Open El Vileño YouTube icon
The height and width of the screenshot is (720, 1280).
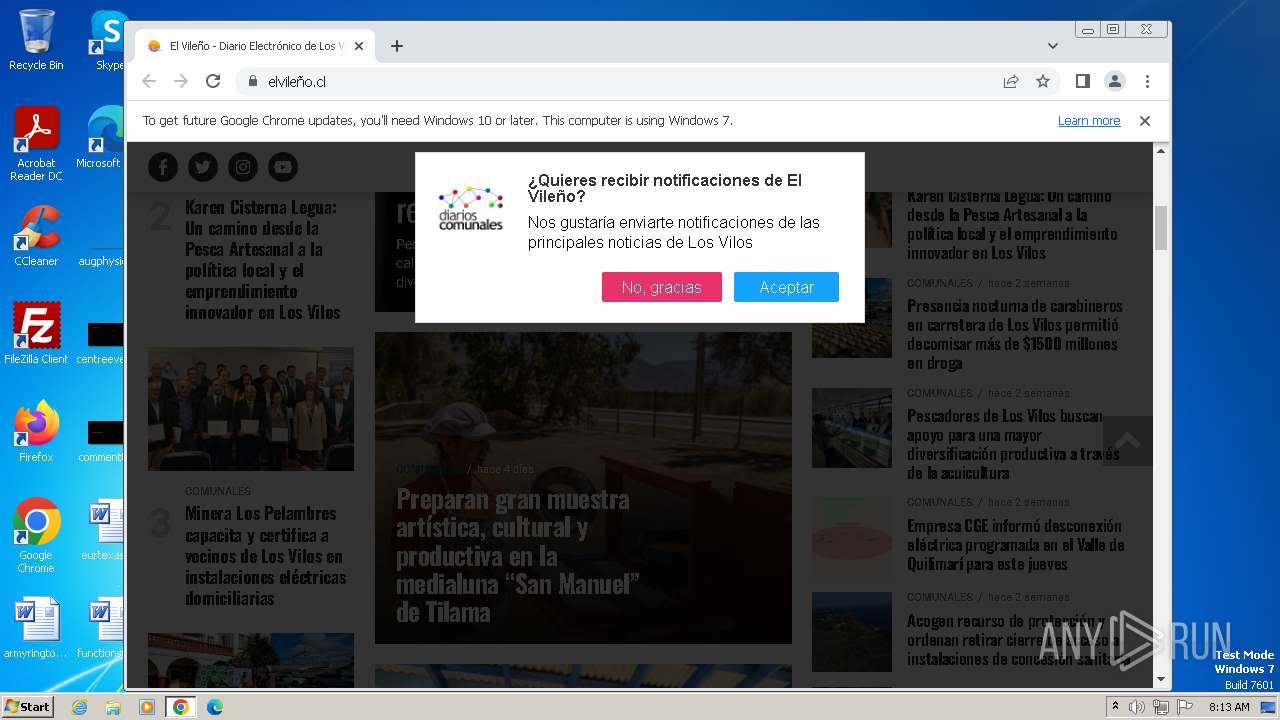283,167
